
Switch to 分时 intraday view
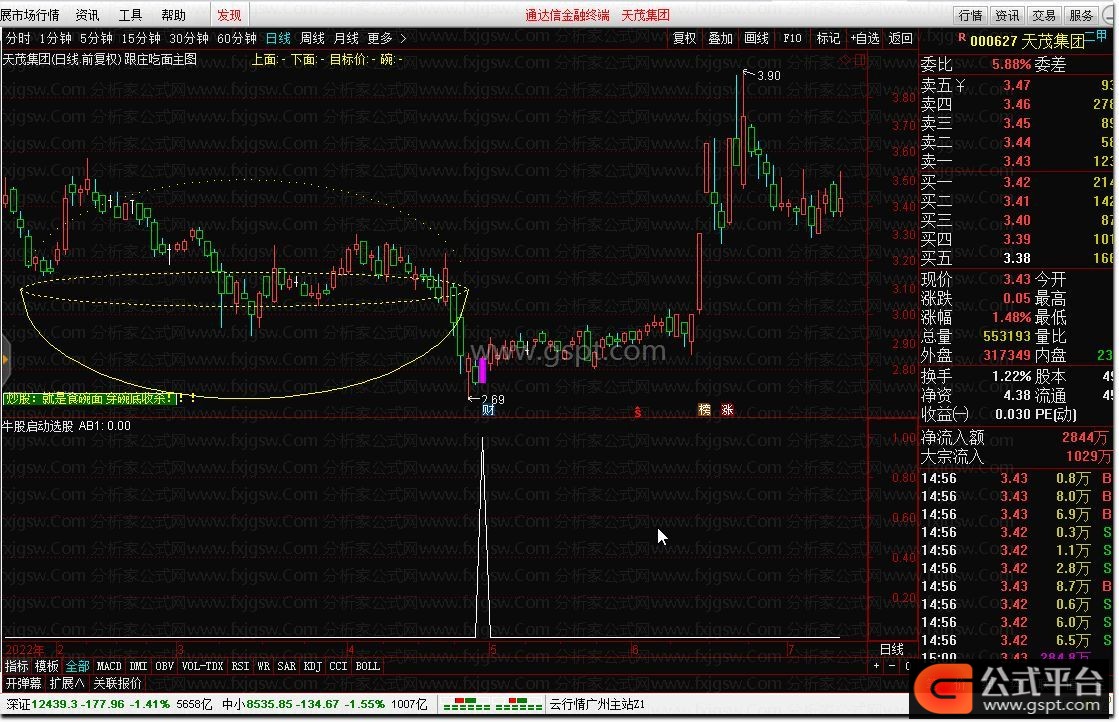[19, 39]
